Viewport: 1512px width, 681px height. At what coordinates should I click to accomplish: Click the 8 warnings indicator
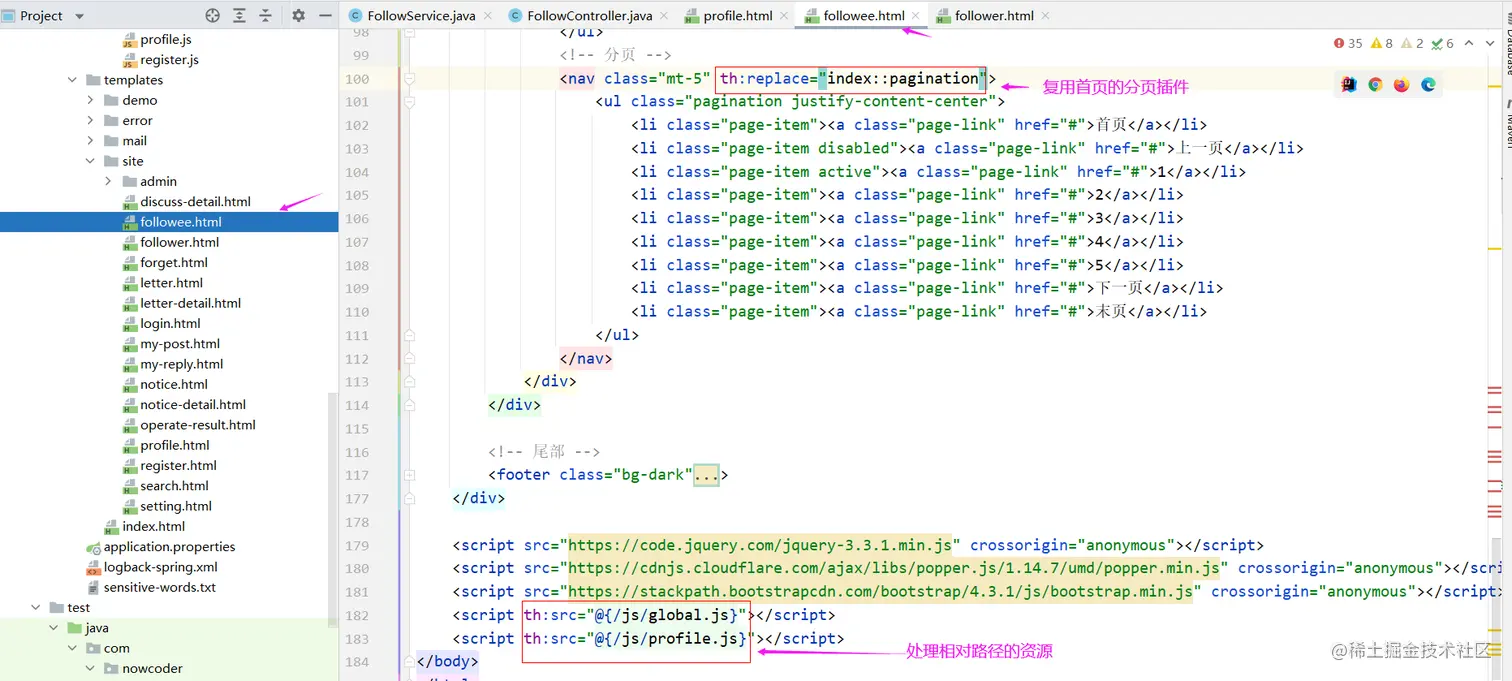pyautogui.click(x=1382, y=43)
